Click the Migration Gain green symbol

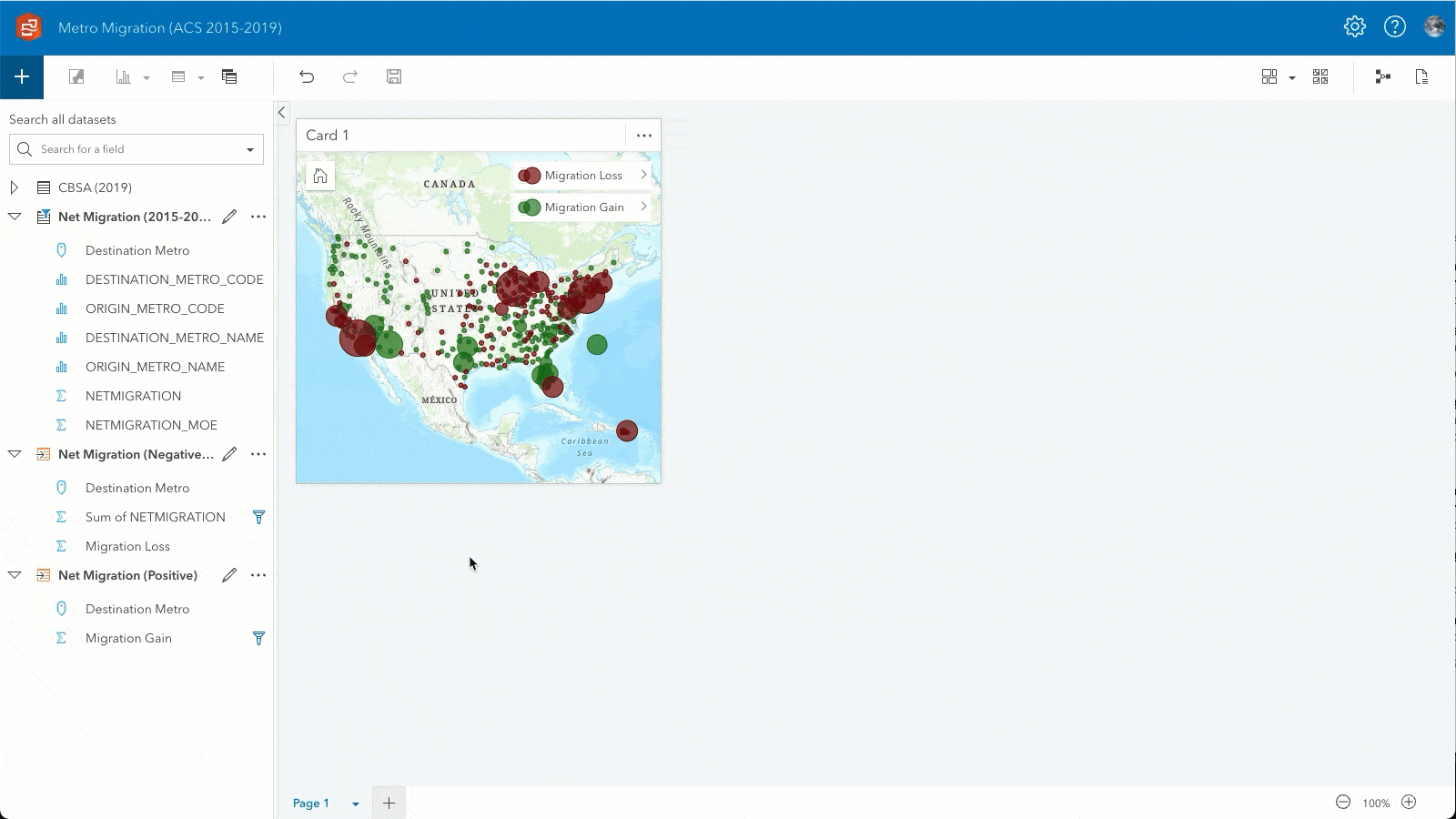click(529, 207)
